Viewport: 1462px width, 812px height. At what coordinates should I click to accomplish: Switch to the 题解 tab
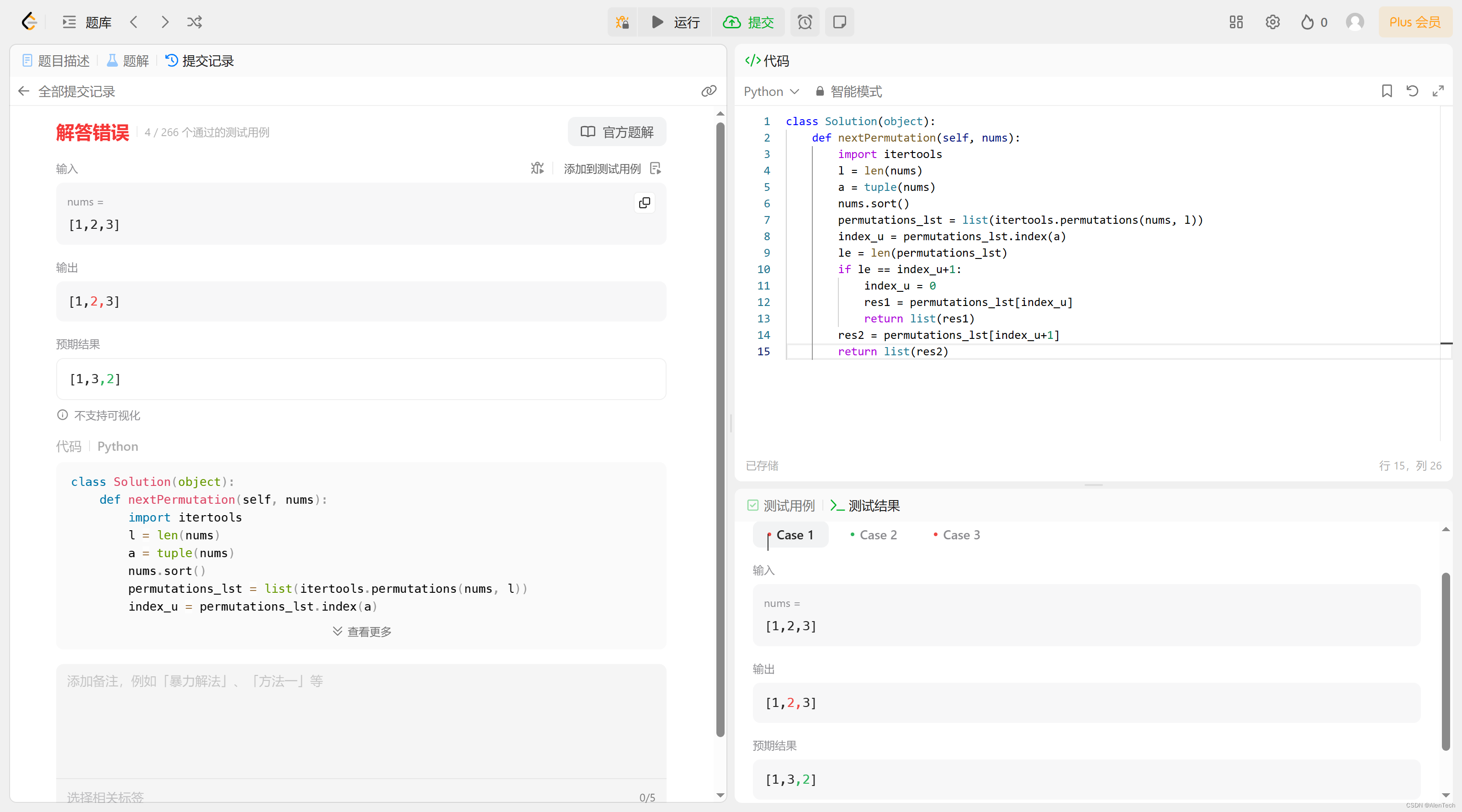point(128,61)
